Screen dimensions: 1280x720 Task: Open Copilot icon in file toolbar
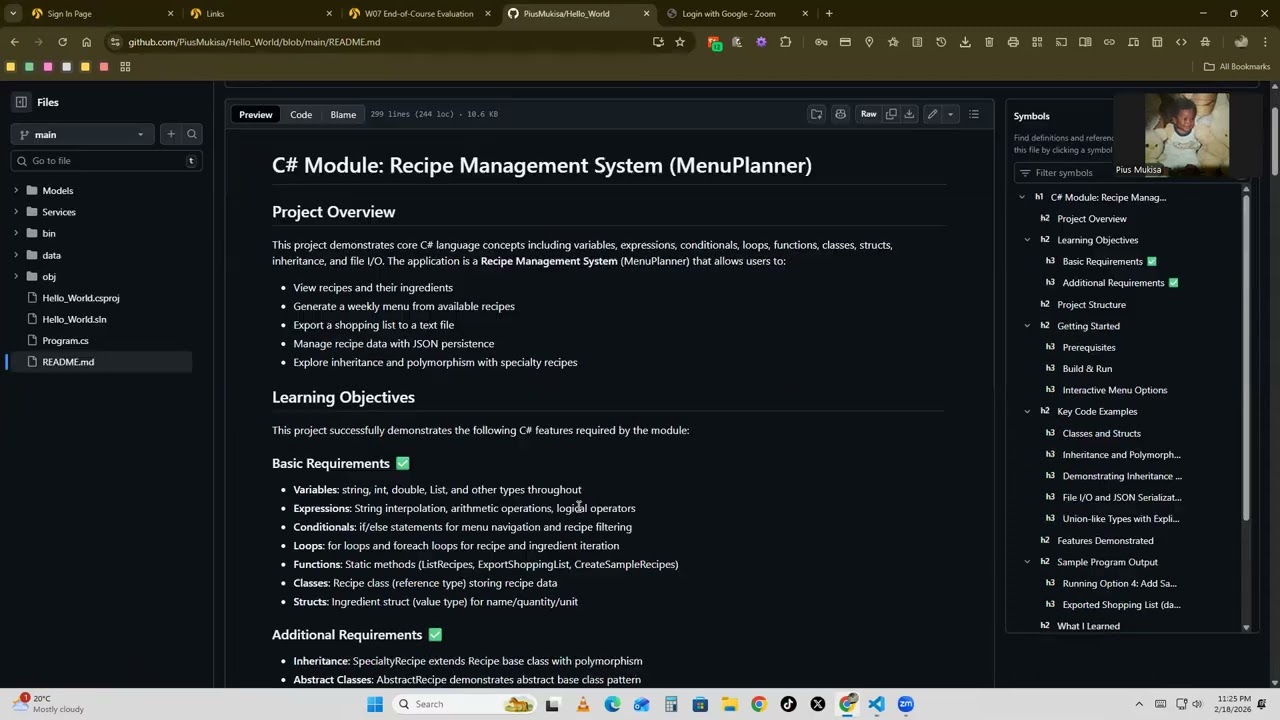pyautogui.click(x=840, y=114)
